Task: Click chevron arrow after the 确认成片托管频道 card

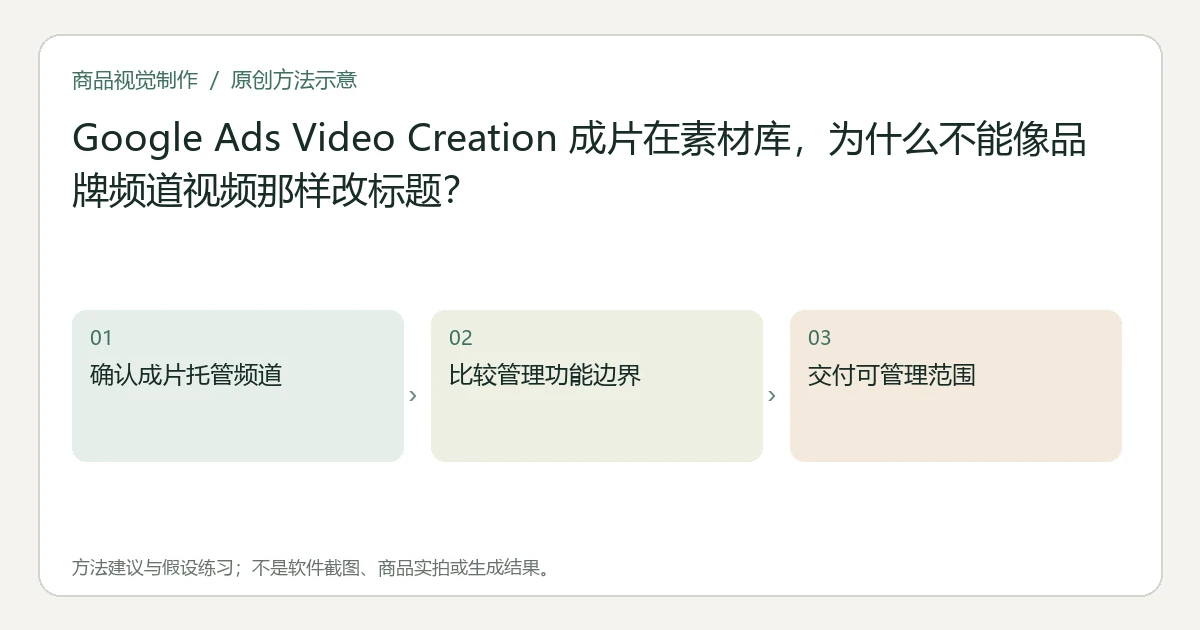Action: click(413, 396)
